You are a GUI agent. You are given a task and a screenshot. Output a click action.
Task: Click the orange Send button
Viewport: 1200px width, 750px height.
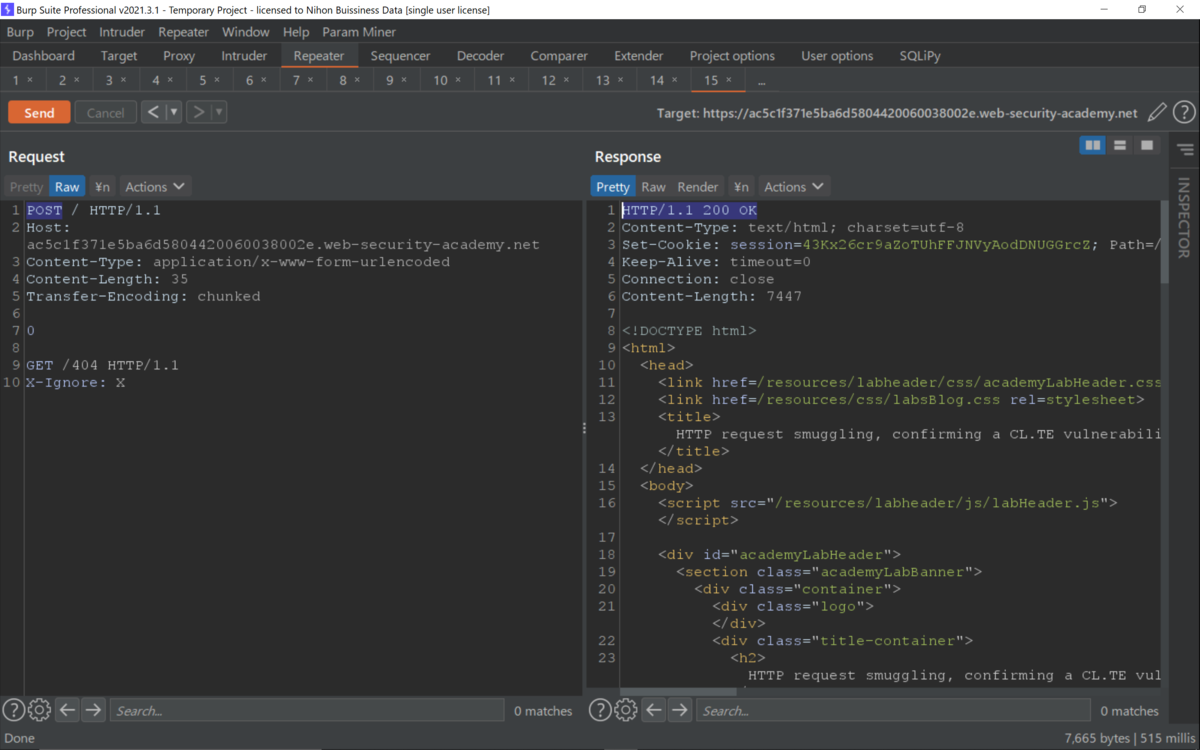(39, 113)
